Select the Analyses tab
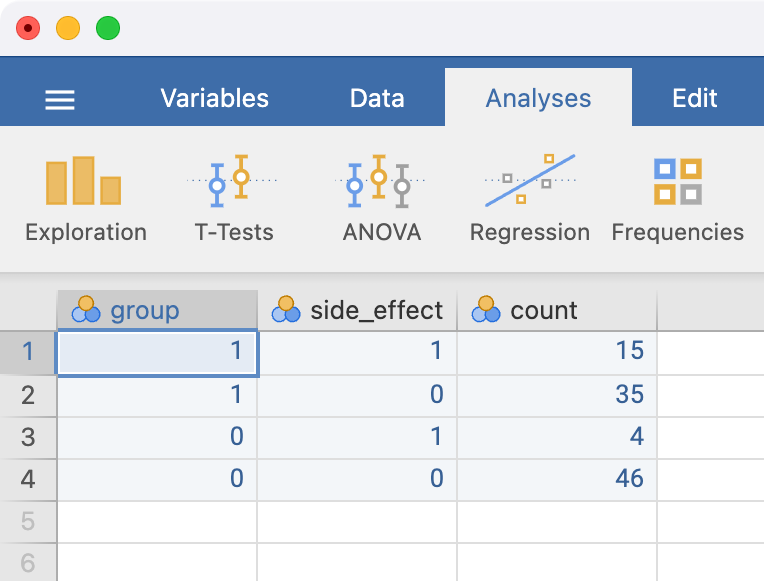This screenshot has width=764, height=581. [538, 98]
